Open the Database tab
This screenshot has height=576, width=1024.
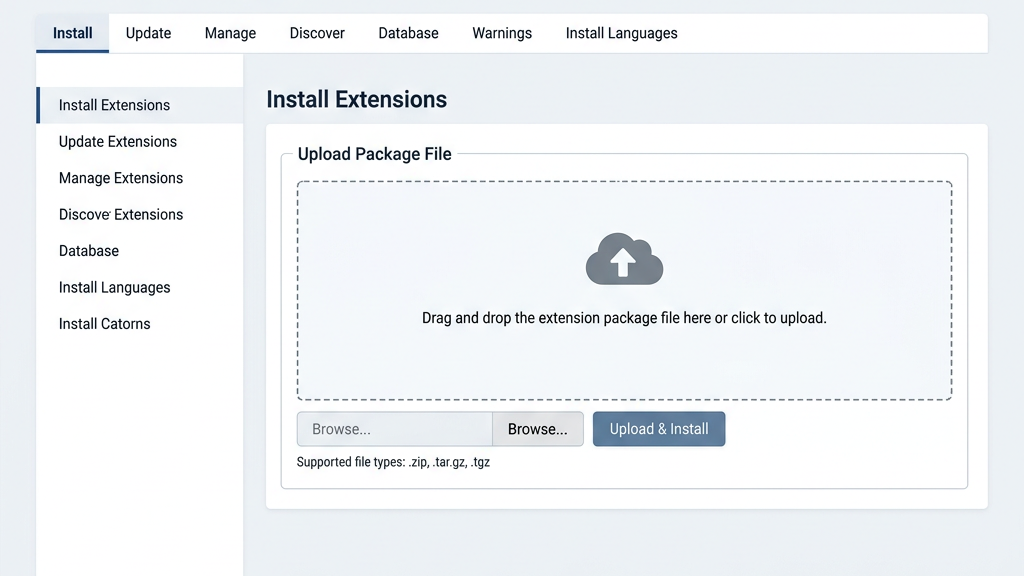pyautogui.click(x=408, y=32)
